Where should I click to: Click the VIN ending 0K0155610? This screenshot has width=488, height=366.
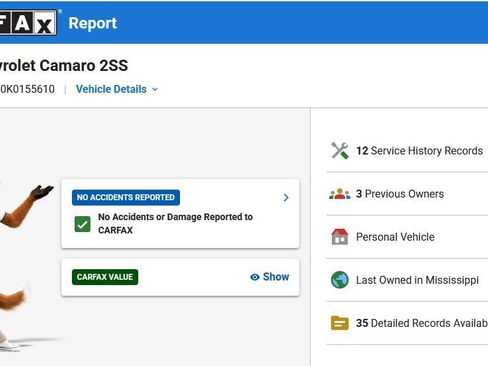[27, 89]
